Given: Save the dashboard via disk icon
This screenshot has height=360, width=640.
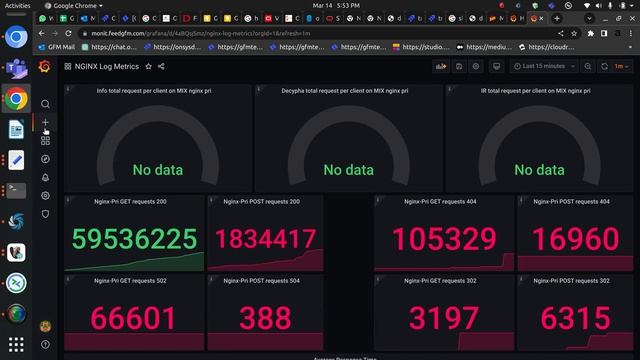Looking at the screenshot, I should click(459, 66).
